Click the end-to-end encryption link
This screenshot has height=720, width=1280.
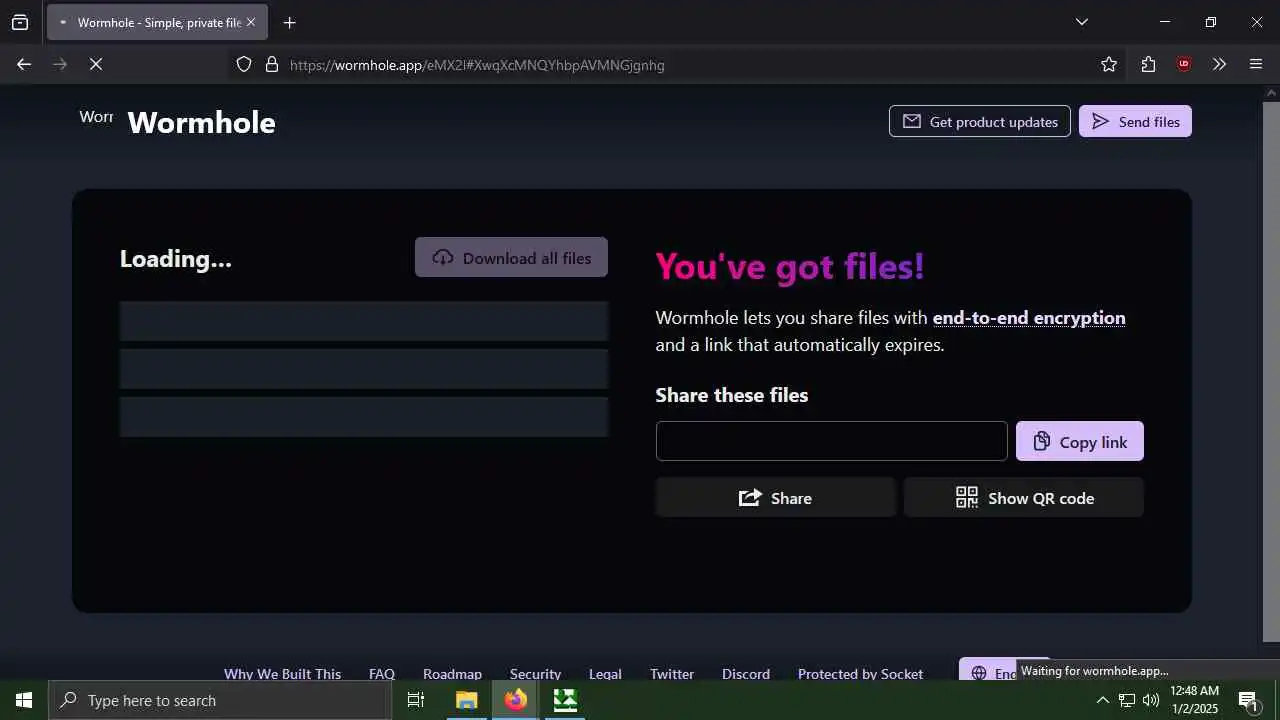1029,318
